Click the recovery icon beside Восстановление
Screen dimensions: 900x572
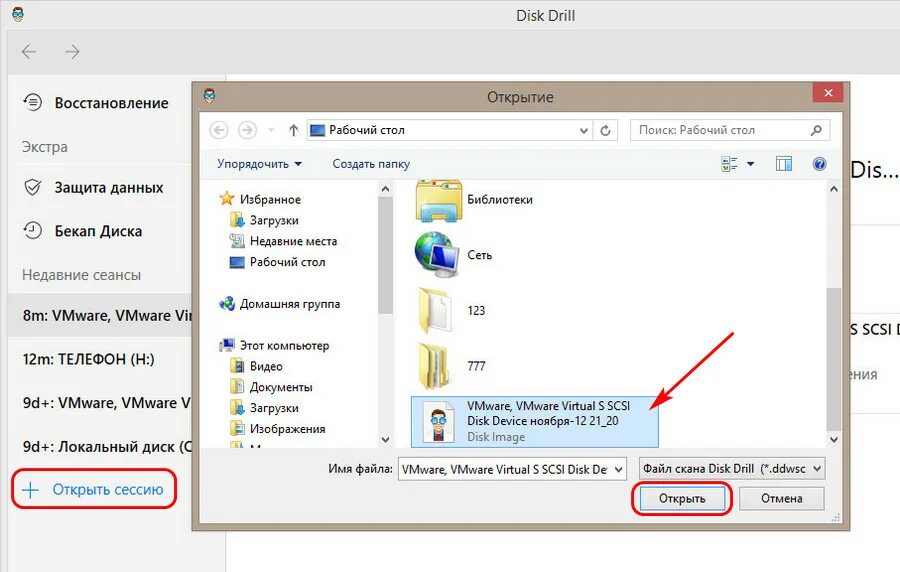click(x=33, y=103)
